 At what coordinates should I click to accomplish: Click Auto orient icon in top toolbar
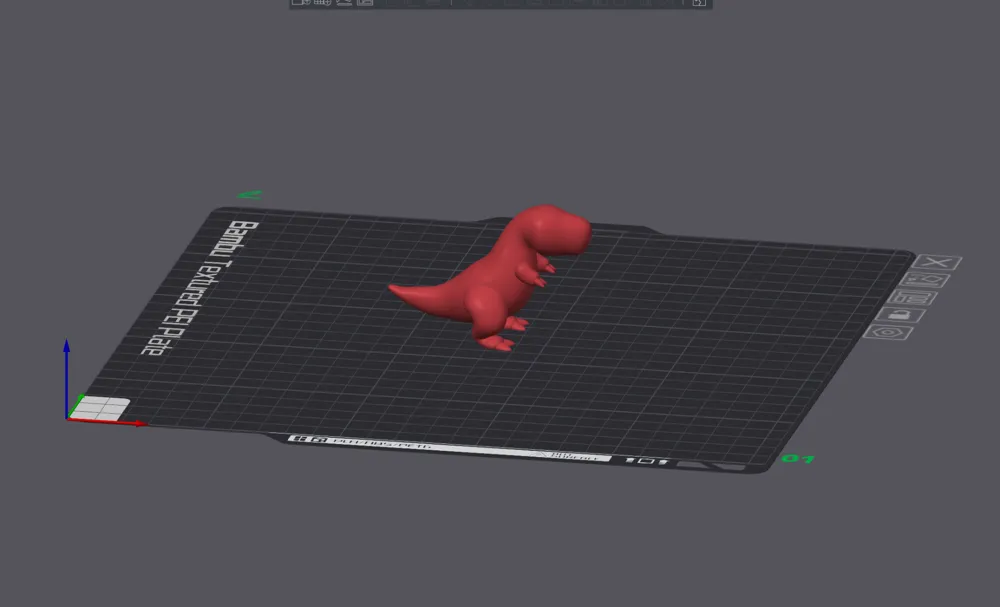(344, 2)
